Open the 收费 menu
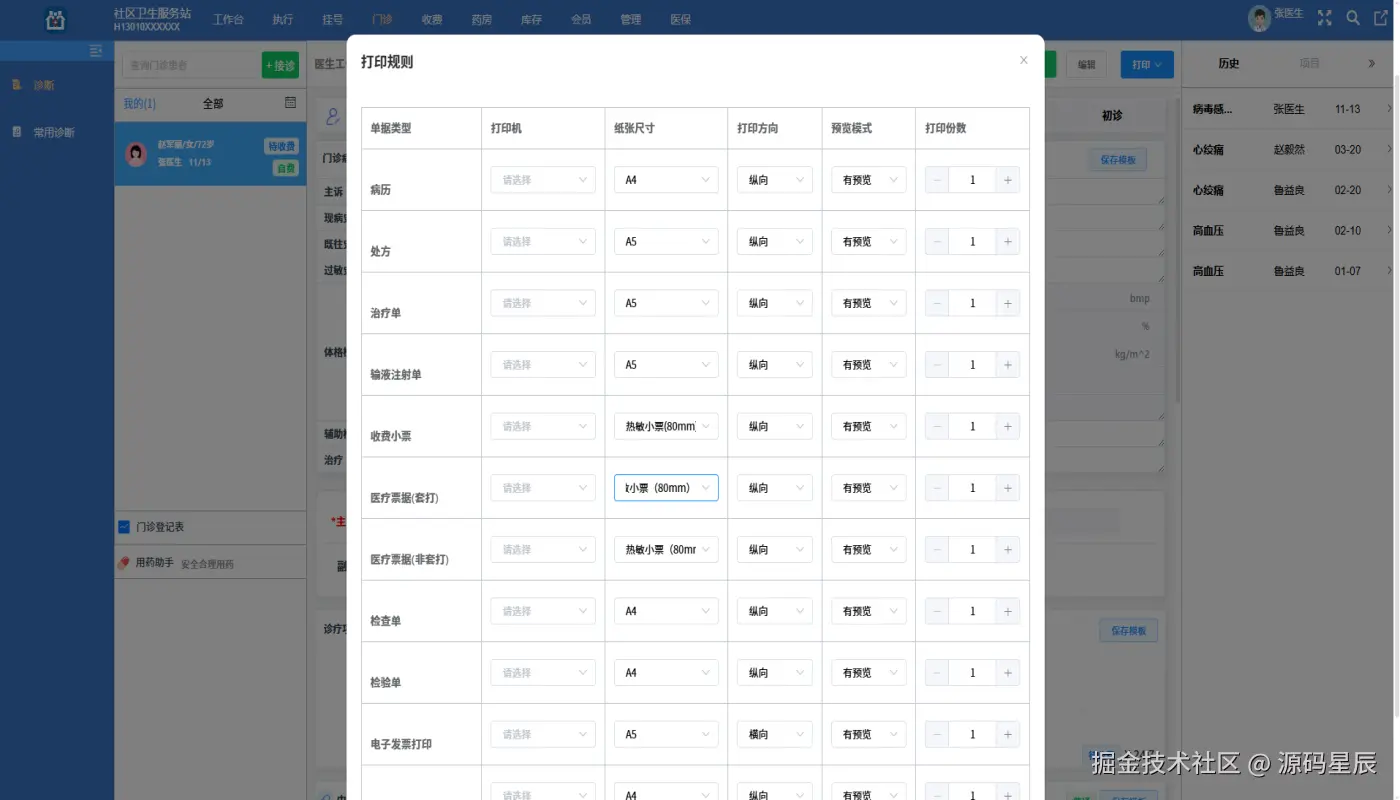Screen dimensions: 1400x800 (x=432, y=19)
